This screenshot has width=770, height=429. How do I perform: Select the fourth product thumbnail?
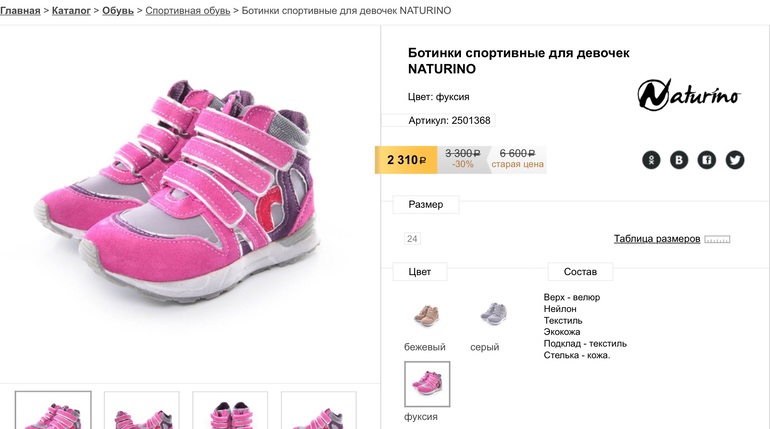319,411
